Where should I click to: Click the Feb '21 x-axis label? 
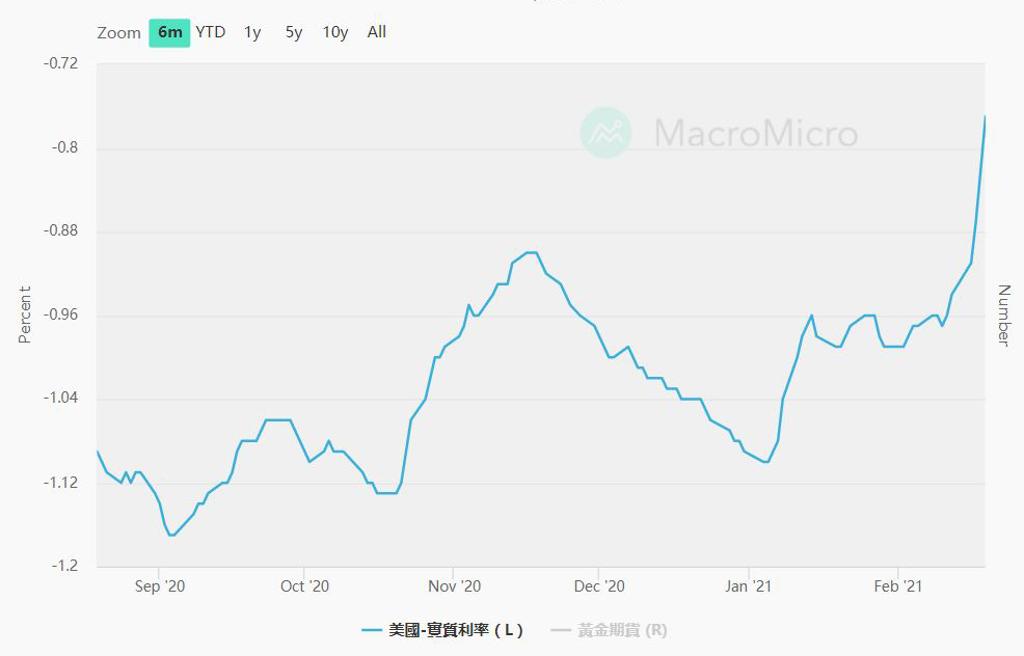pyautogui.click(x=898, y=587)
